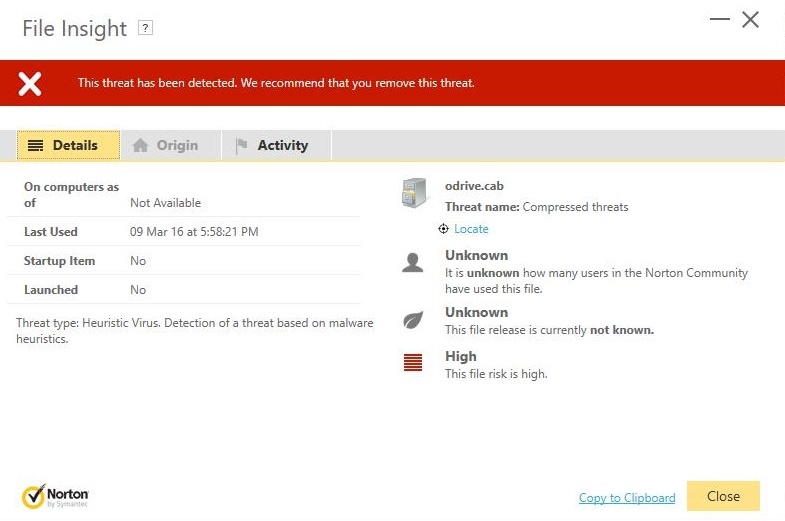This screenshot has height=521, width=785.
Task: Click the File Insight window title
Action: (75, 28)
